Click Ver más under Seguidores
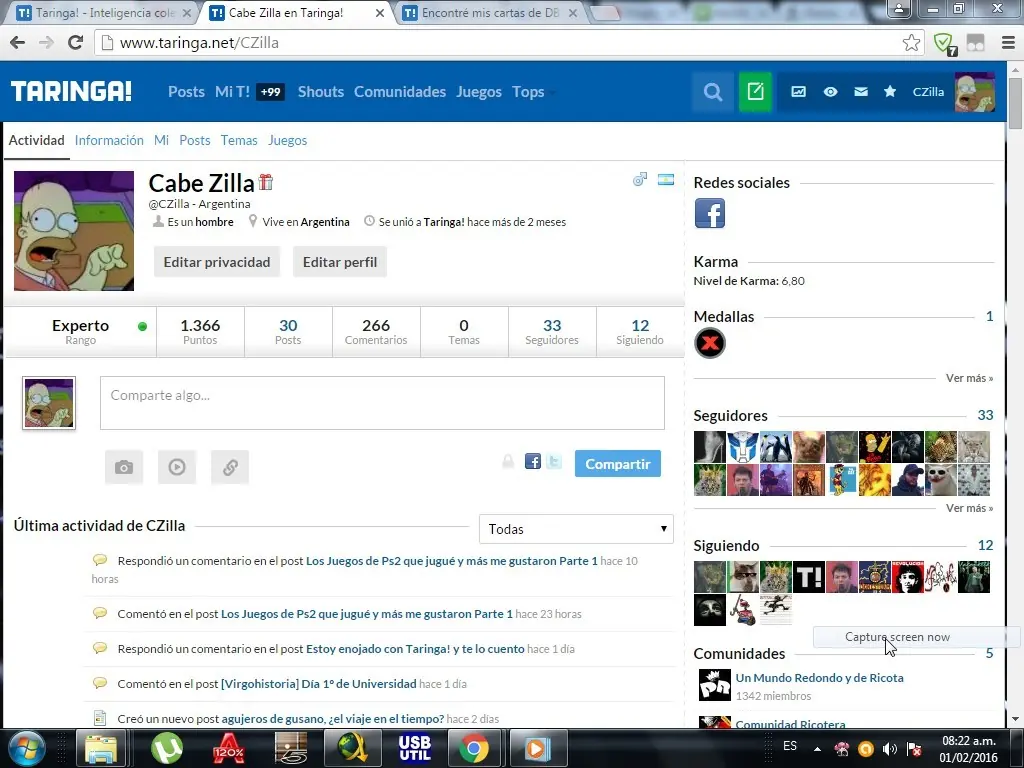Viewport: 1024px width, 768px height. pyautogui.click(x=969, y=508)
